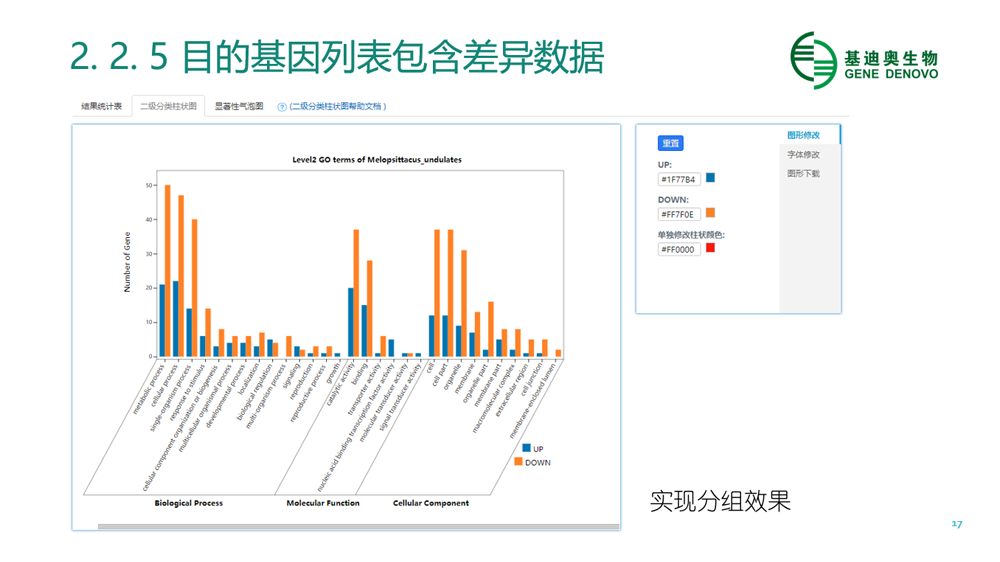Open the blue UP color swatch
This screenshot has width=1000, height=562.
[710, 178]
